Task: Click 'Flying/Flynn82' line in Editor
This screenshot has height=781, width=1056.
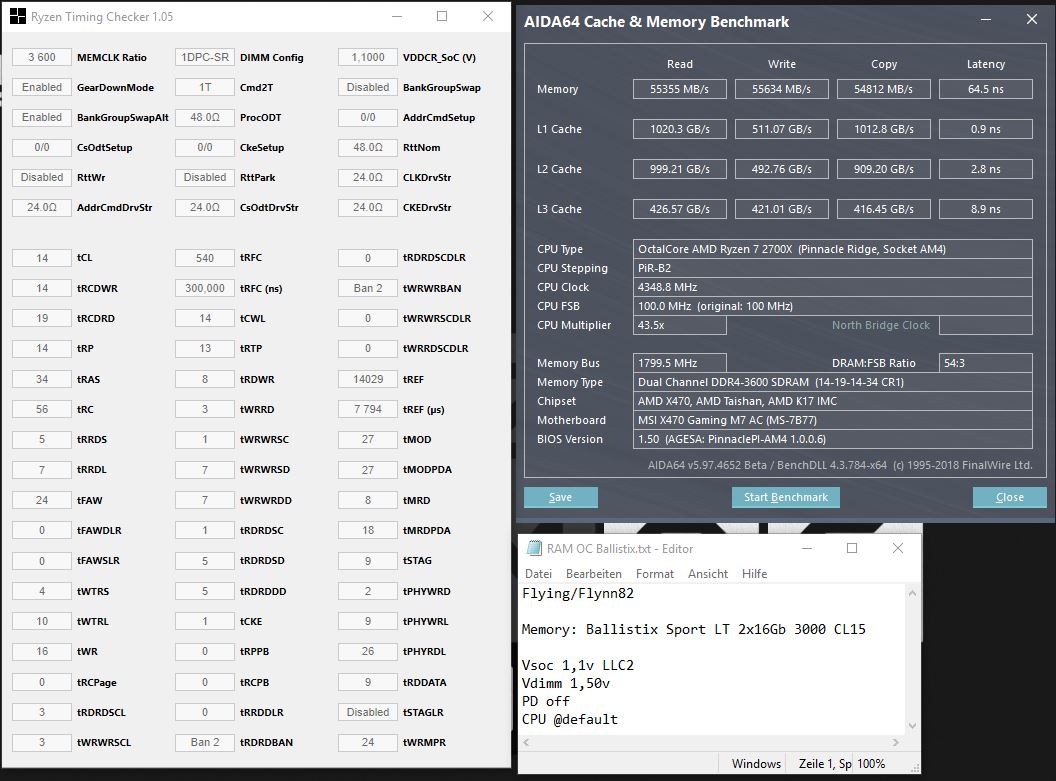Action: (x=578, y=593)
